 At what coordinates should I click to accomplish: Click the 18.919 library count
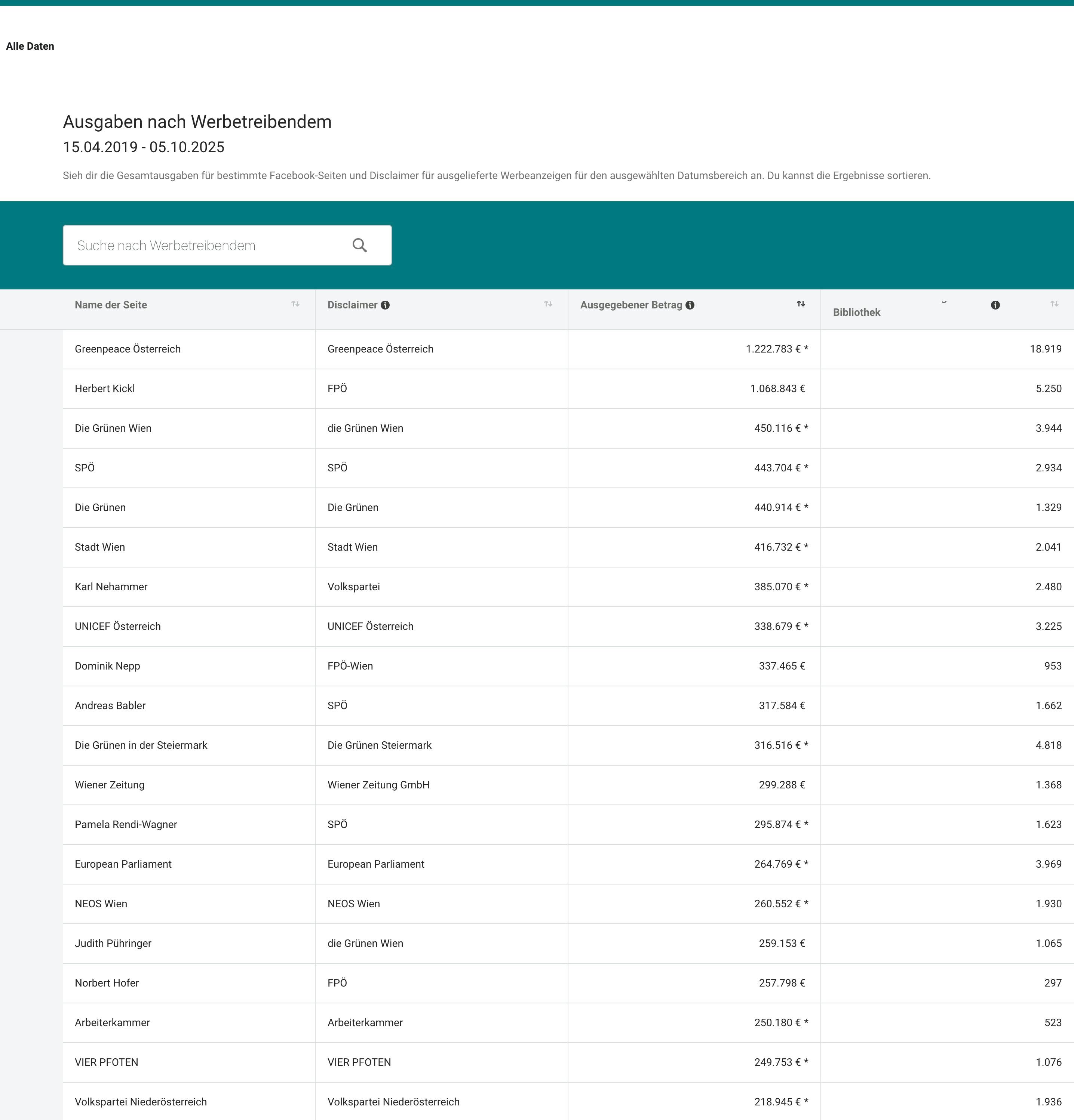point(1046,349)
